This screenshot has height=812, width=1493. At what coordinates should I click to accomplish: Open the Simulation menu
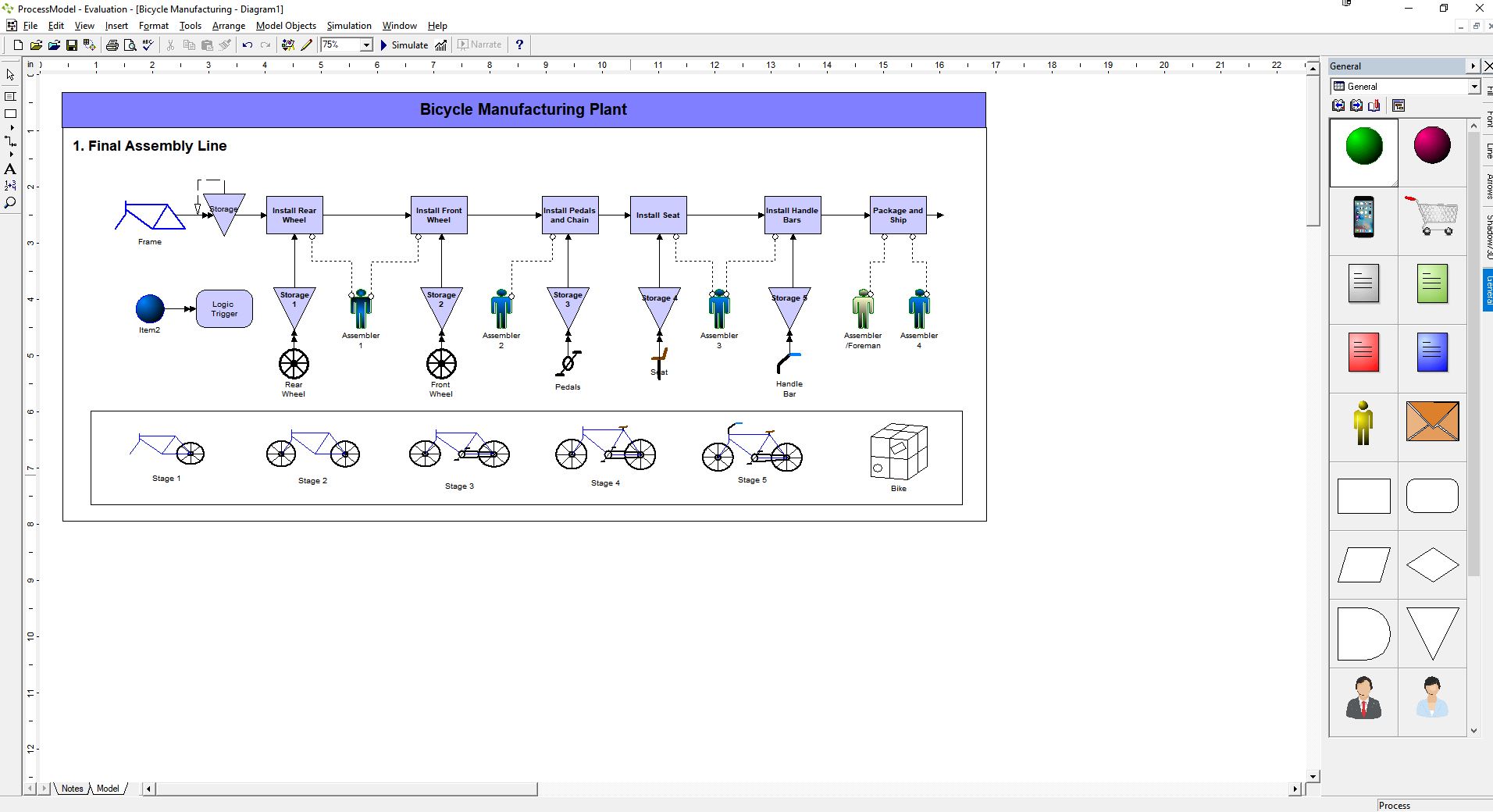click(349, 26)
